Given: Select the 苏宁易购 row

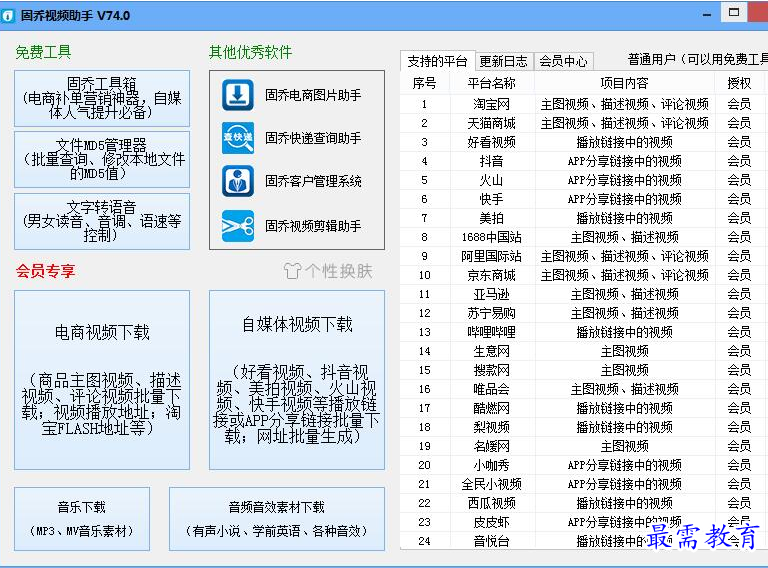Looking at the screenshot, I should [x=583, y=313].
